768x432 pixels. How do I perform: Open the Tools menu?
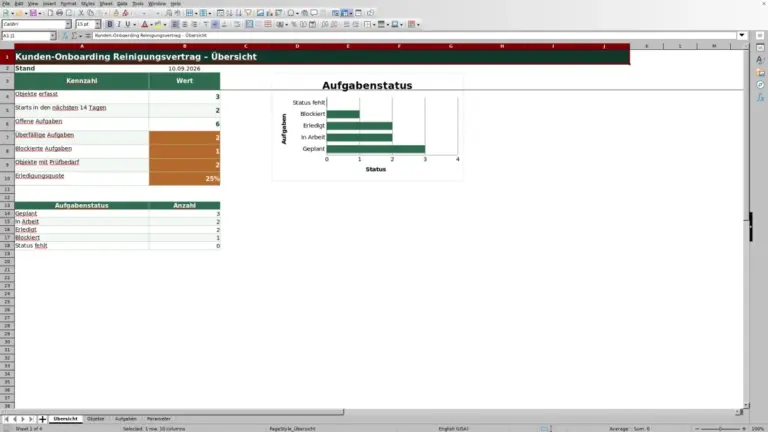point(138,3)
